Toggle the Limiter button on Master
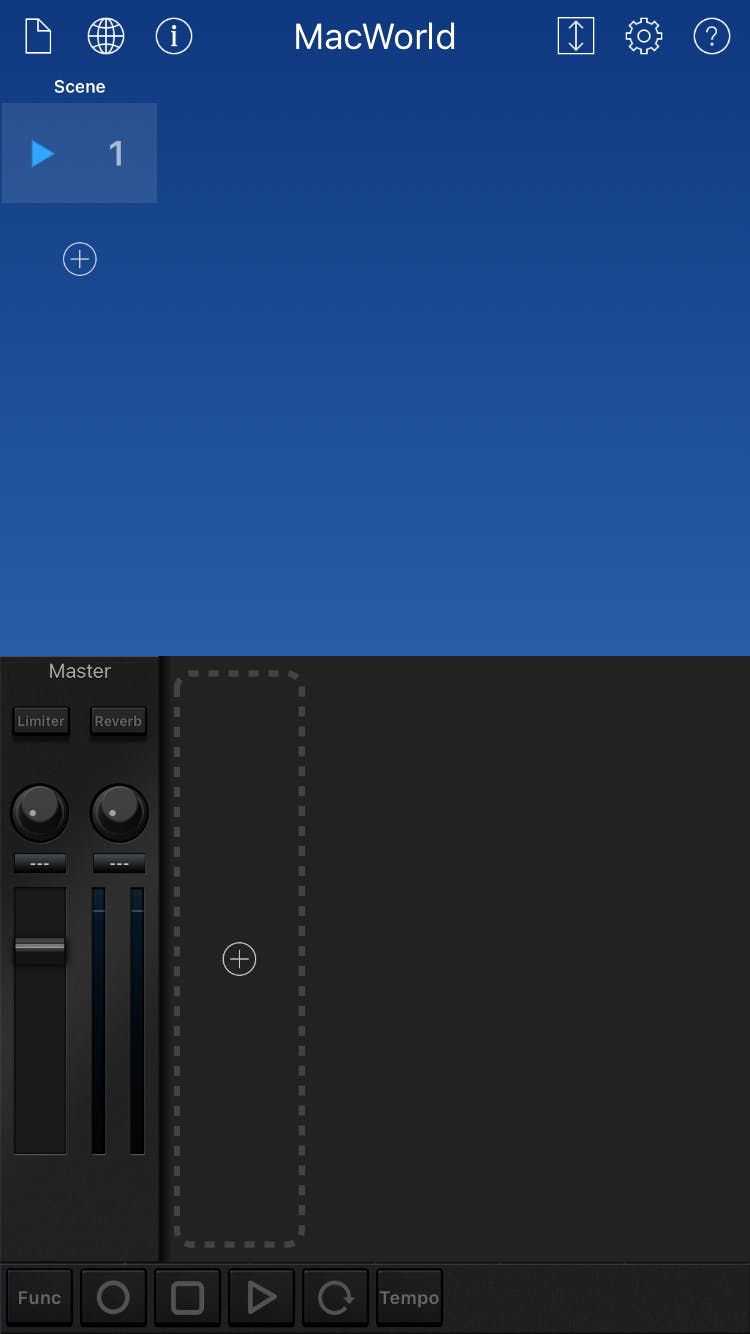Viewport: 750px width, 1334px height. tap(41, 721)
